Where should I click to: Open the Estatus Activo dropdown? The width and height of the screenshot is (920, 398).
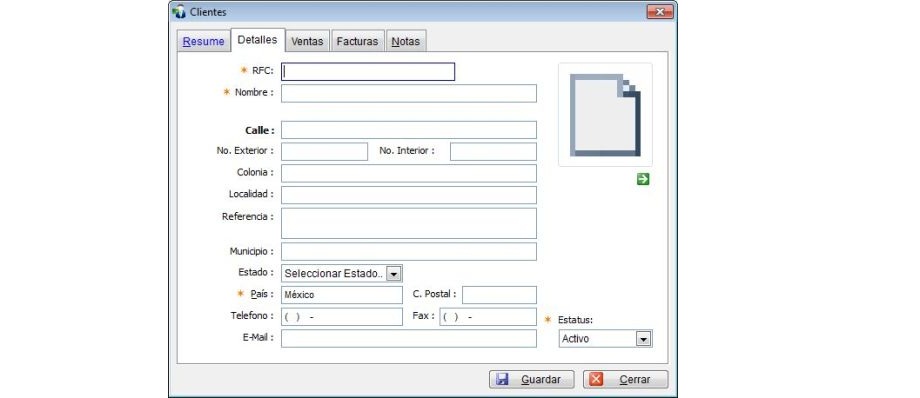click(606, 339)
